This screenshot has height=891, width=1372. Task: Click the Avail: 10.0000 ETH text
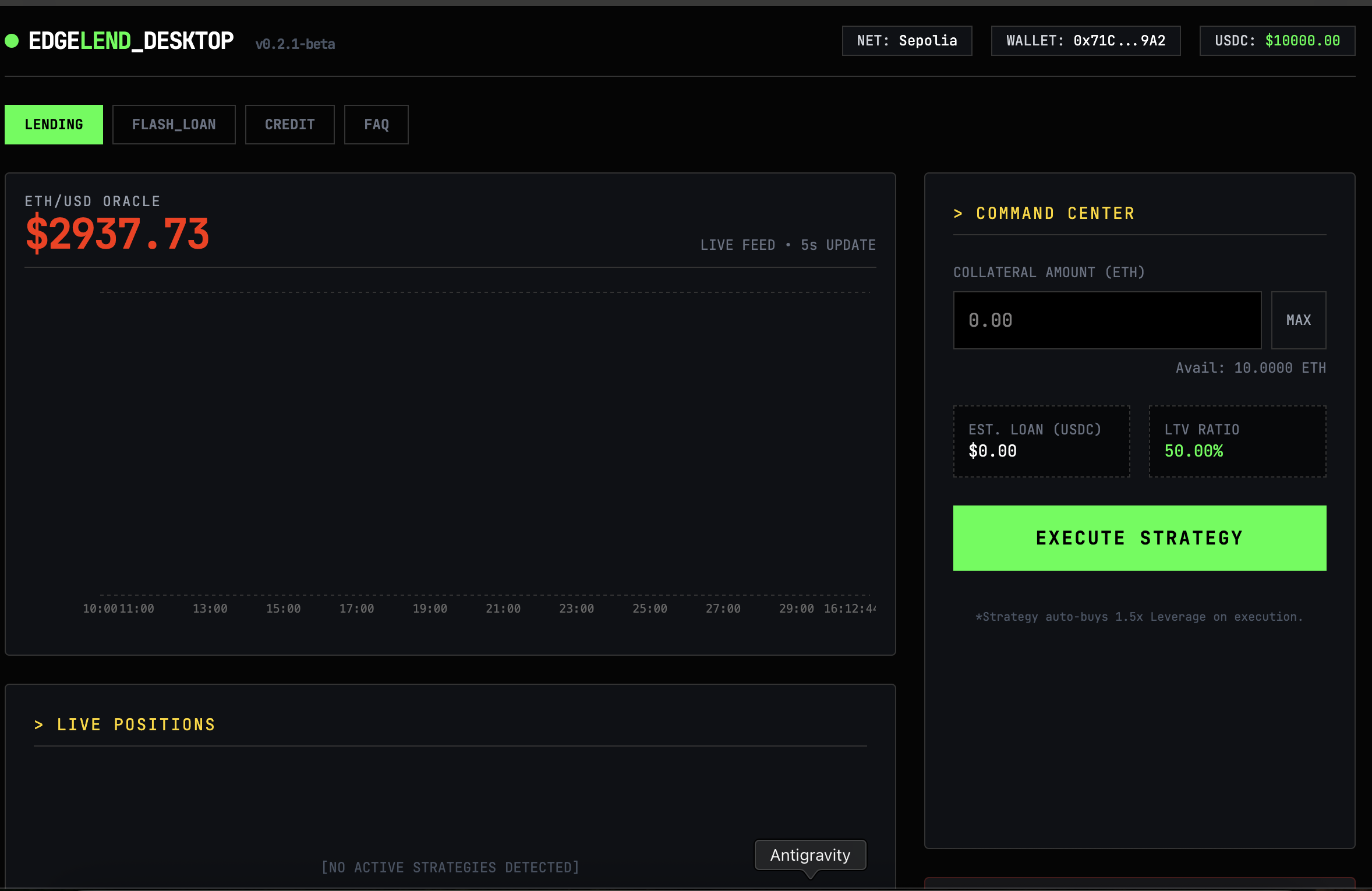1250,368
